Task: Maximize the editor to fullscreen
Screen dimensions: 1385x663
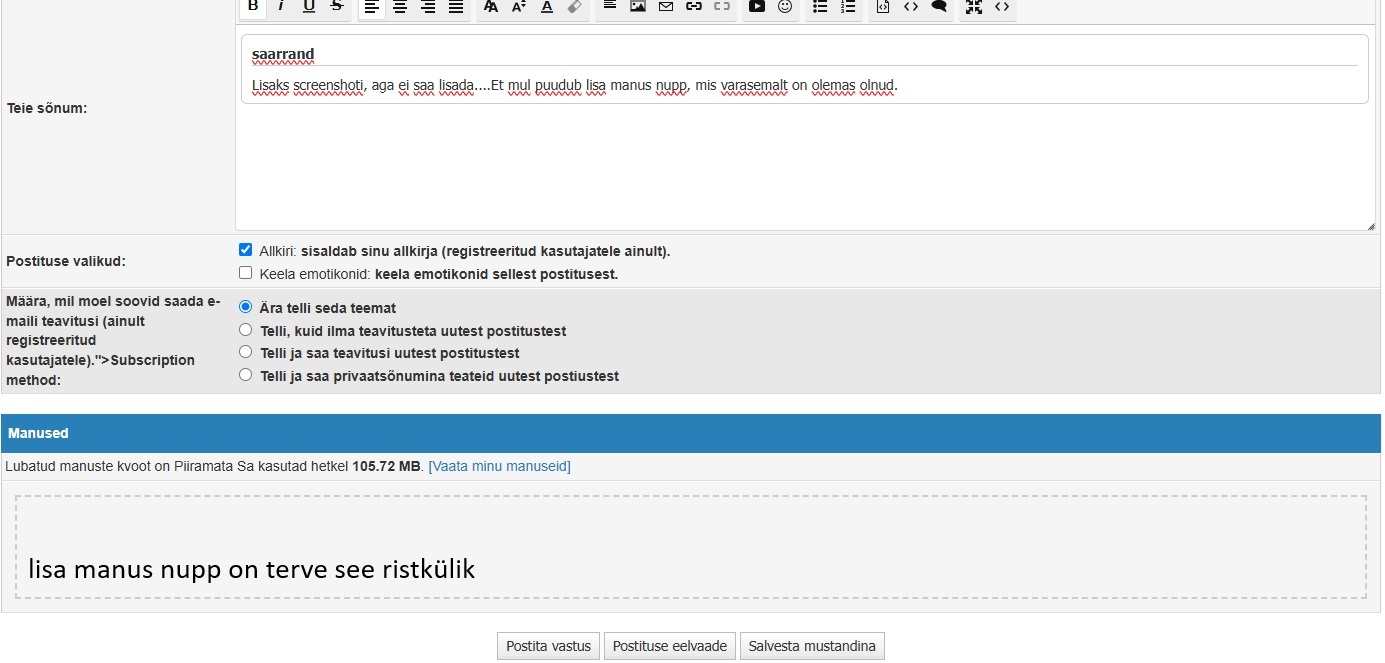Action: 974,7
